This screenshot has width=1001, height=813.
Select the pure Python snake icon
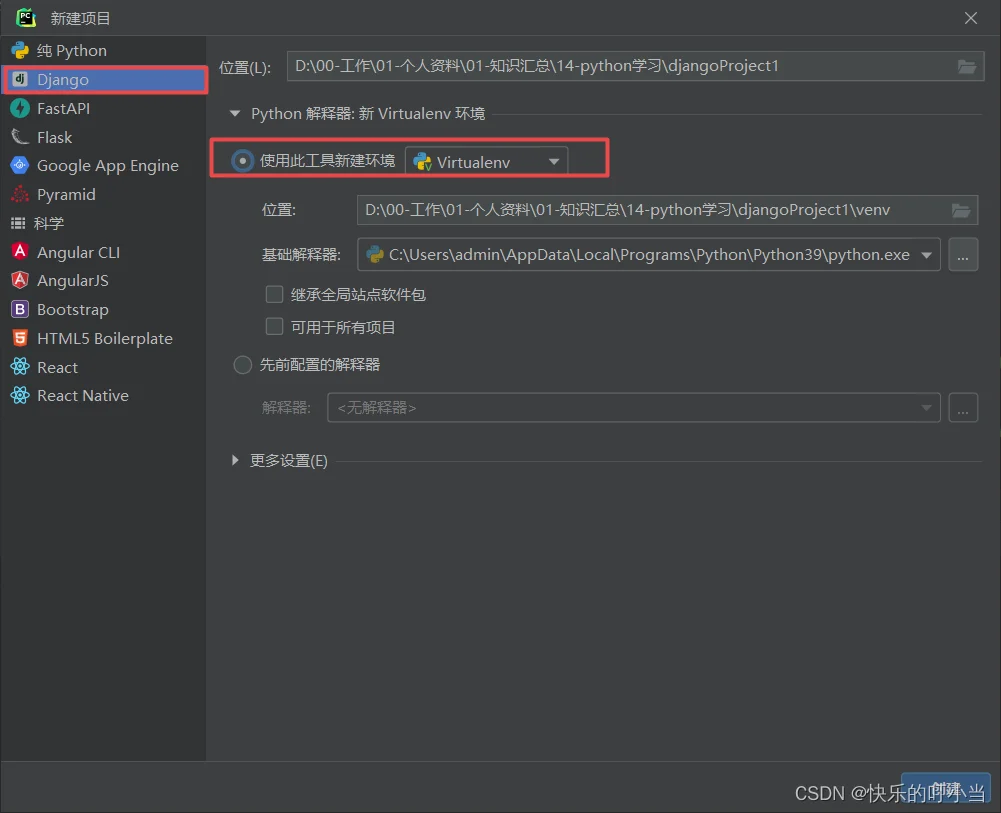pyautogui.click(x=20, y=50)
